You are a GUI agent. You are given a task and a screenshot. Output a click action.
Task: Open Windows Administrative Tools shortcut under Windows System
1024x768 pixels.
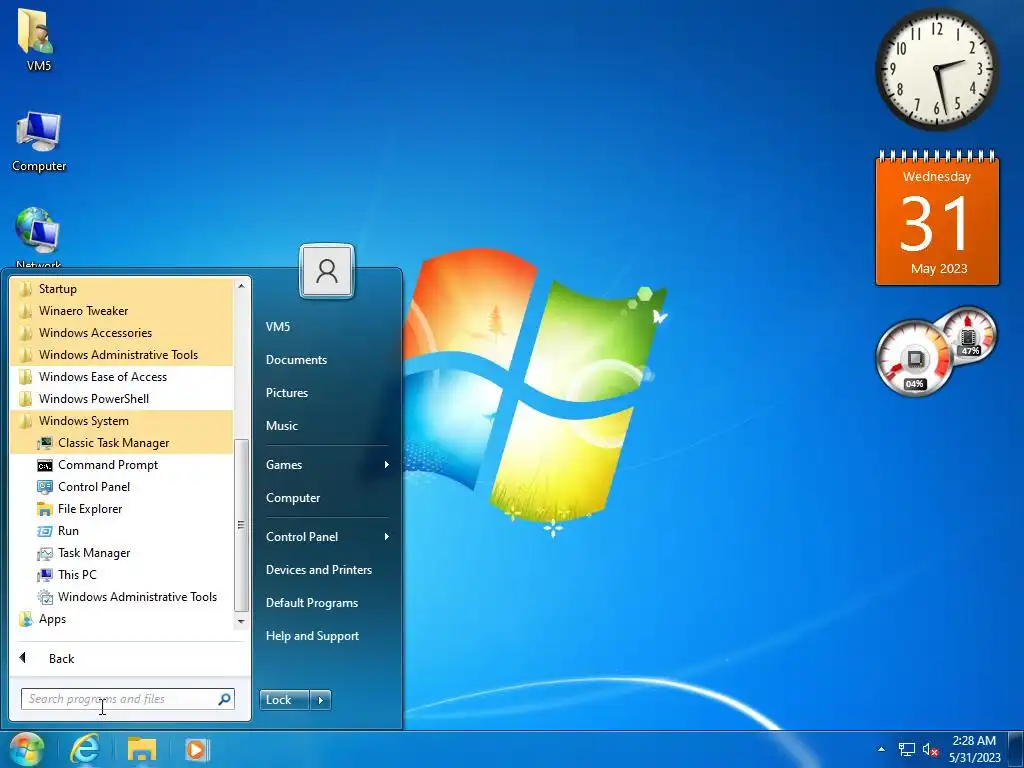121,597
